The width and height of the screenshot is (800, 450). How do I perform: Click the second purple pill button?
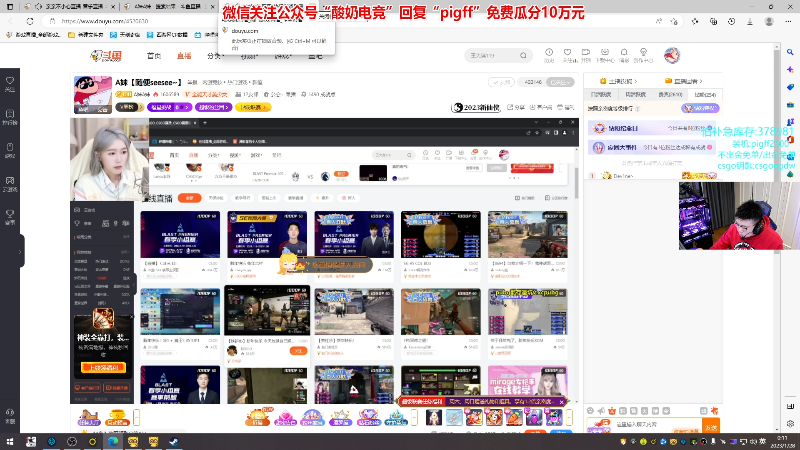point(213,107)
